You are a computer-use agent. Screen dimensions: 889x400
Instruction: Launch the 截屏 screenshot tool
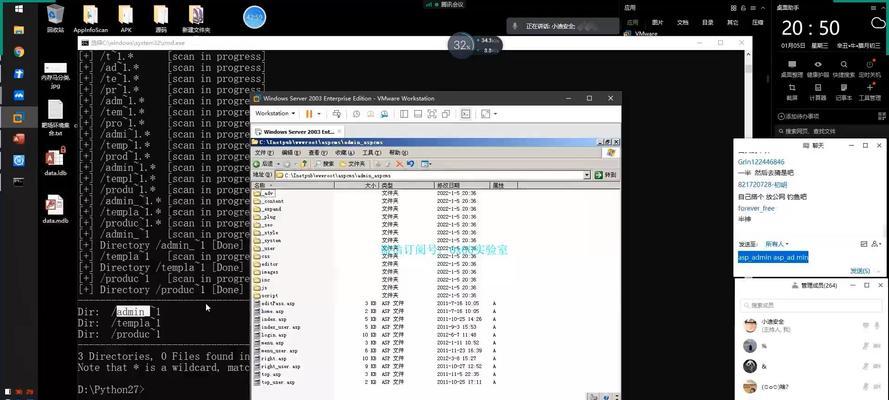[792, 92]
